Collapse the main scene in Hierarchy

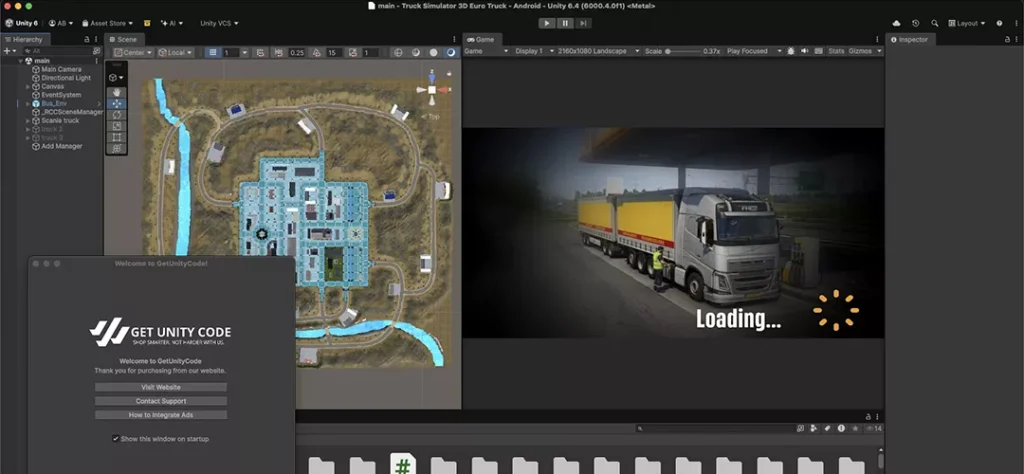pos(20,61)
